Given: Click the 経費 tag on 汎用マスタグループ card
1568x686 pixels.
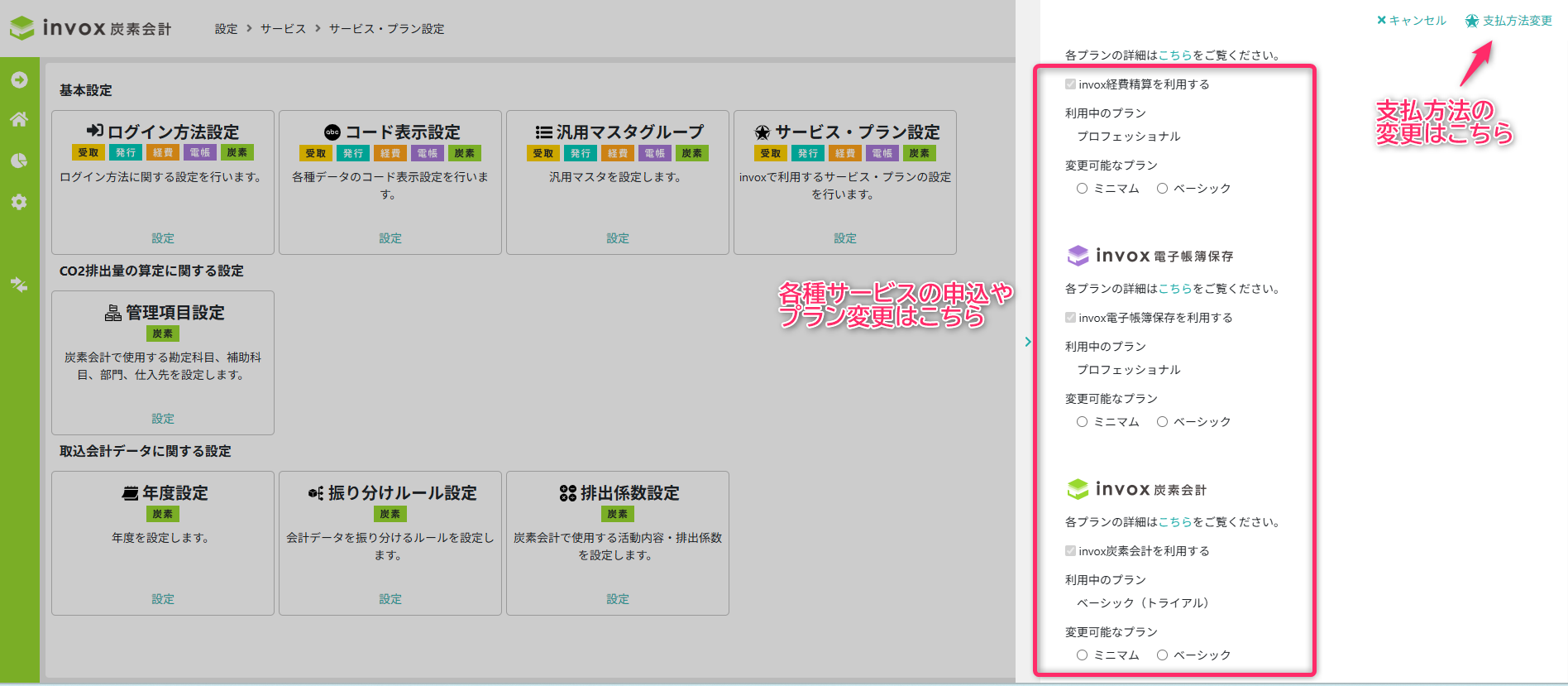Looking at the screenshot, I should 618,153.
